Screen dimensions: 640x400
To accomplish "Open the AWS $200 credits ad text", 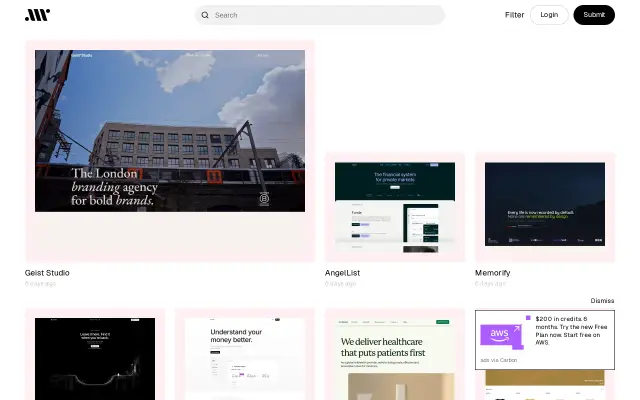I will (571, 331).
